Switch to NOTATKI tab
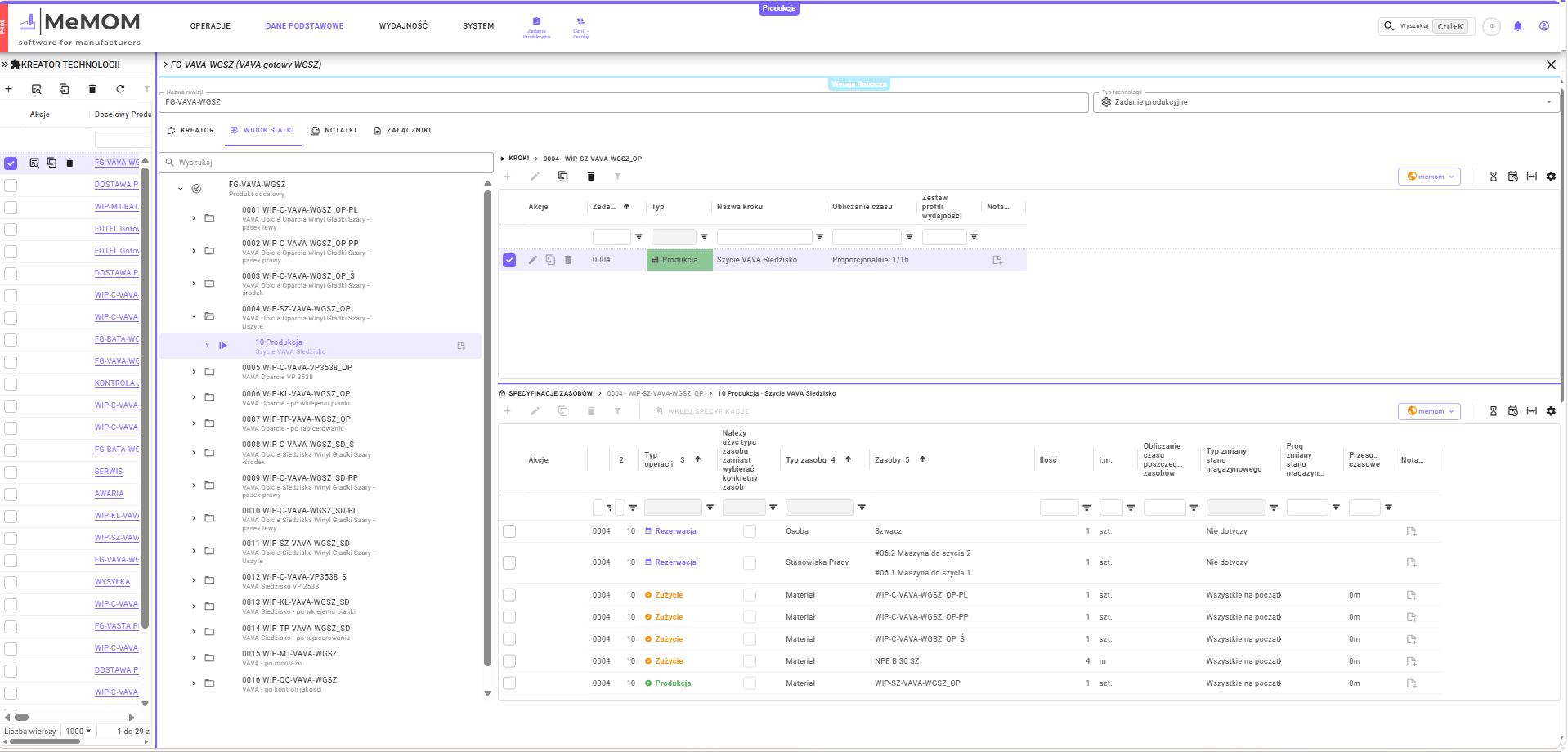The width and height of the screenshot is (1568, 752). coord(334,131)
